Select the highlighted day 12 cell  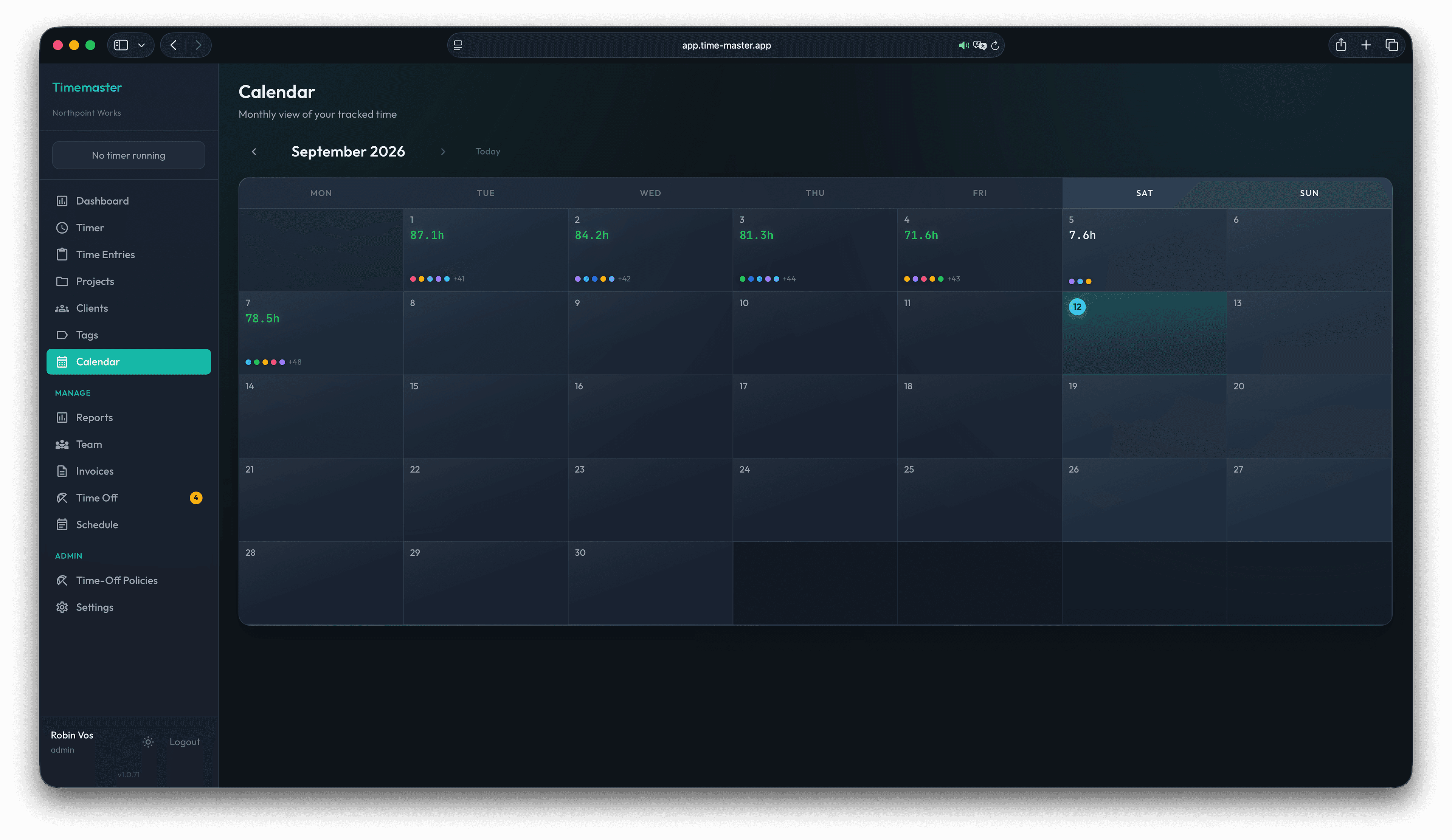pyautogui.click(x=1144, y=333)
